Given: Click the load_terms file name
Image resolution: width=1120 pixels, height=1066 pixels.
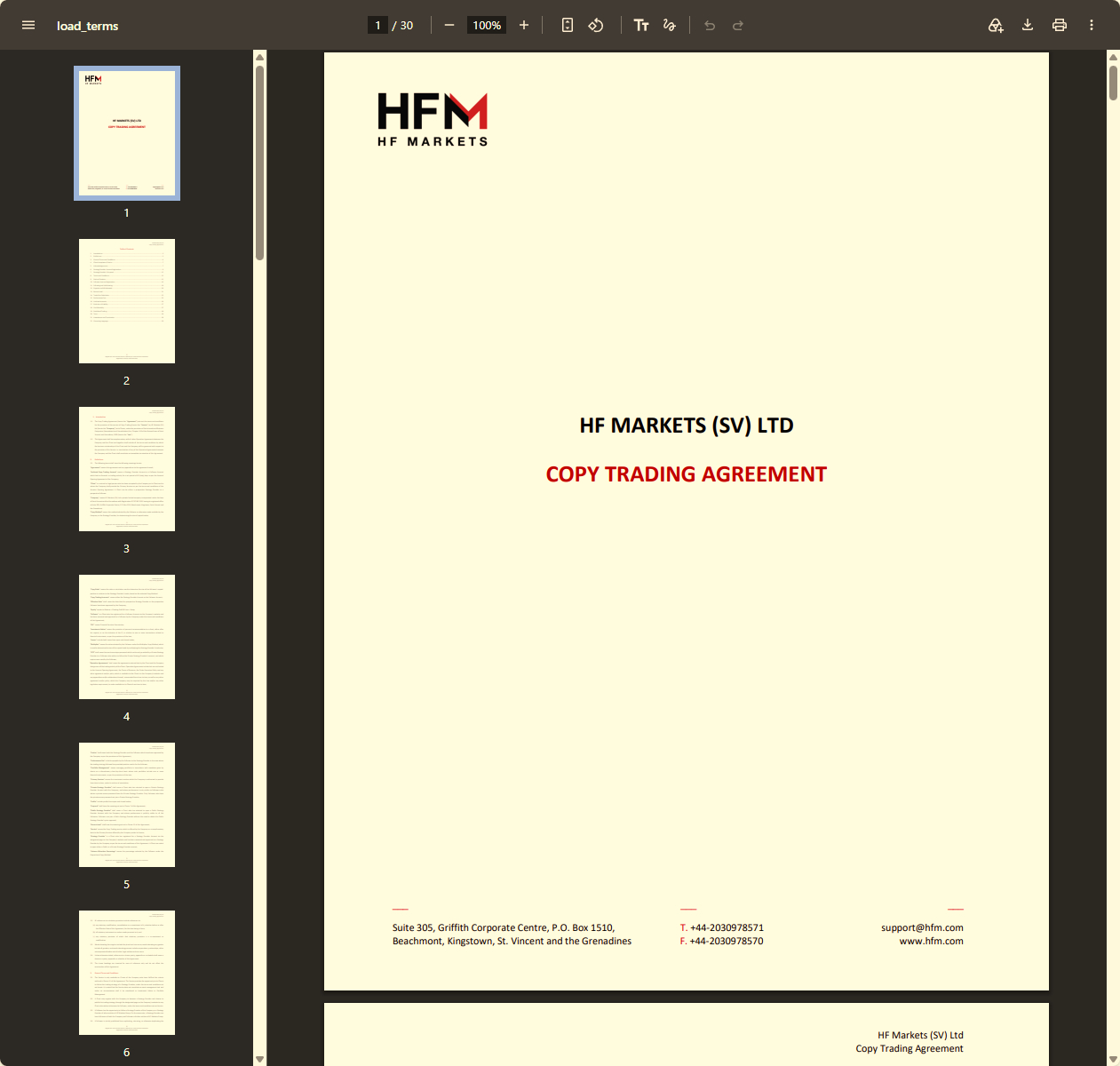Looking at the screenshot, I should point(87,26).
